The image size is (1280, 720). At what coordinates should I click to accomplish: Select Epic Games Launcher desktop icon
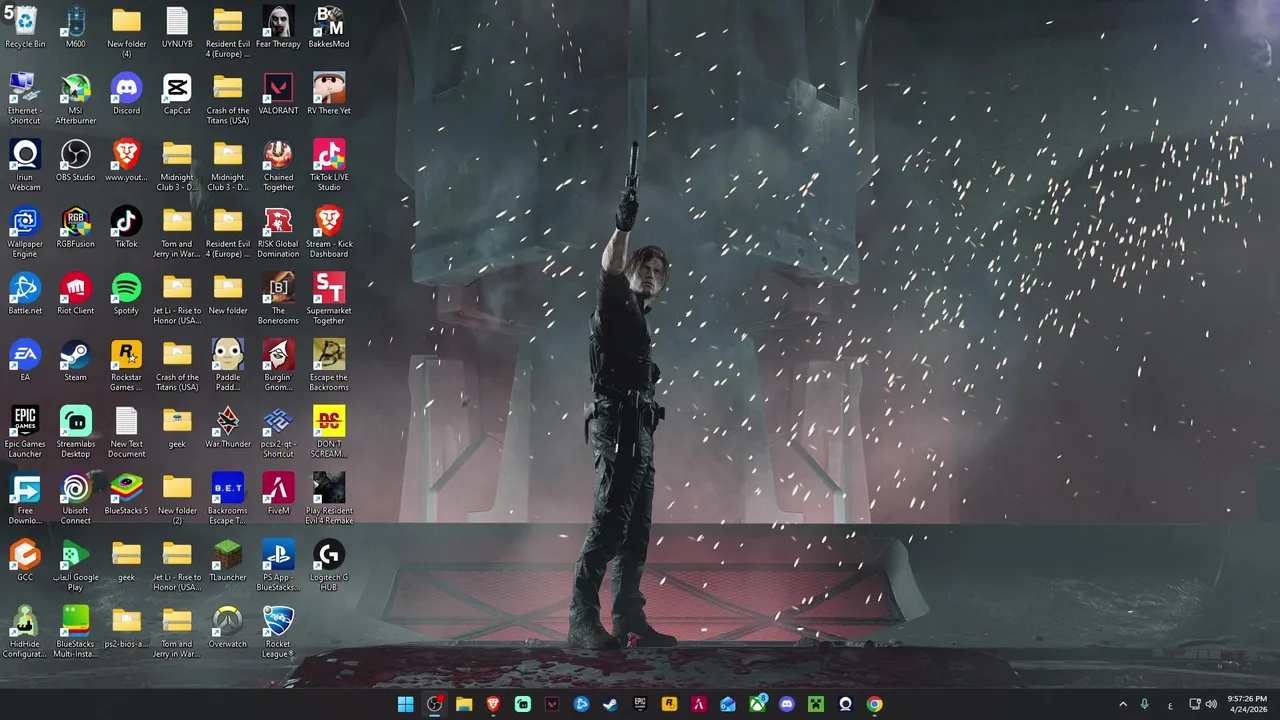(25, 432)
